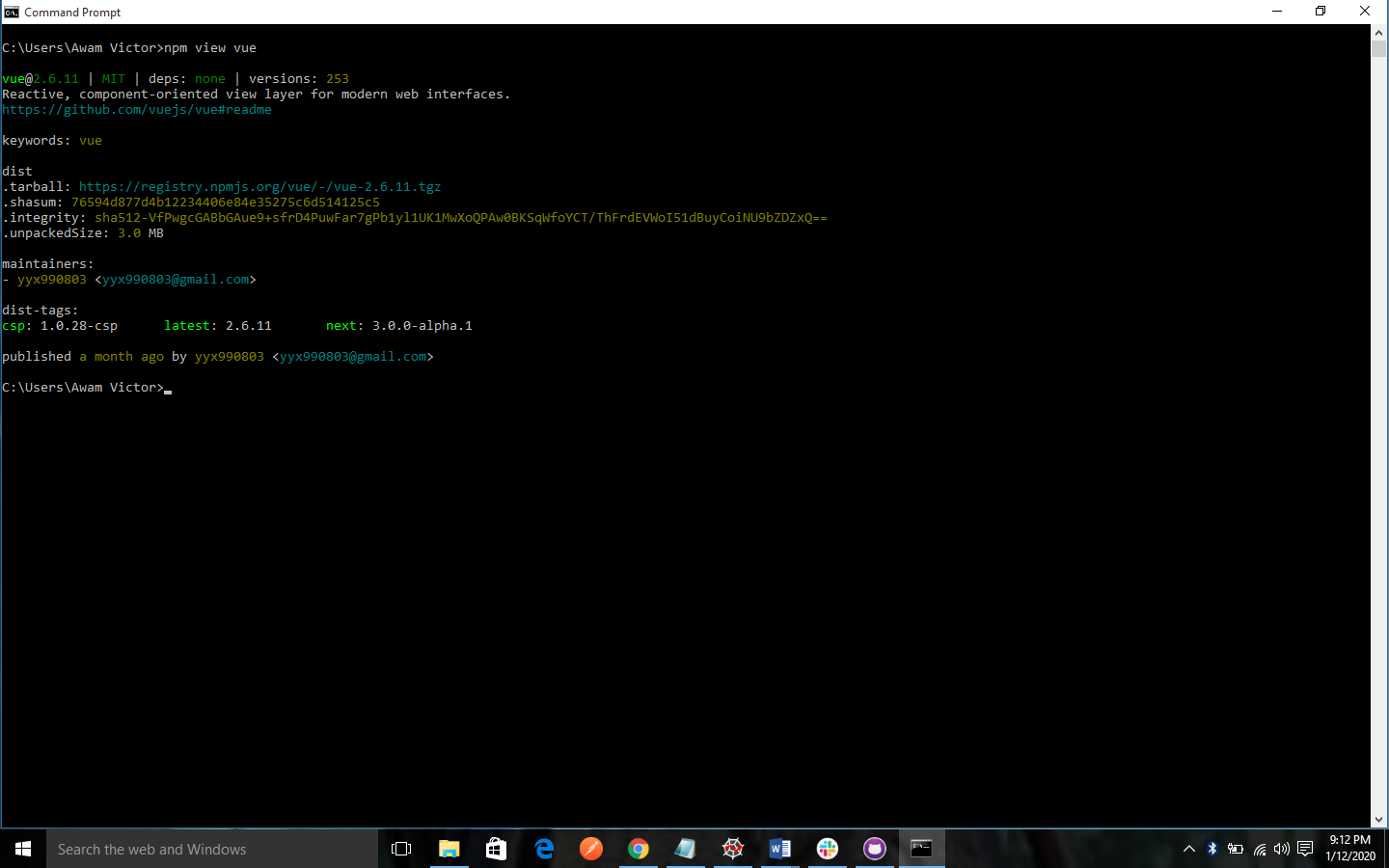
Task: Close the Command Prompt window
Action: tap(1365, 12)
